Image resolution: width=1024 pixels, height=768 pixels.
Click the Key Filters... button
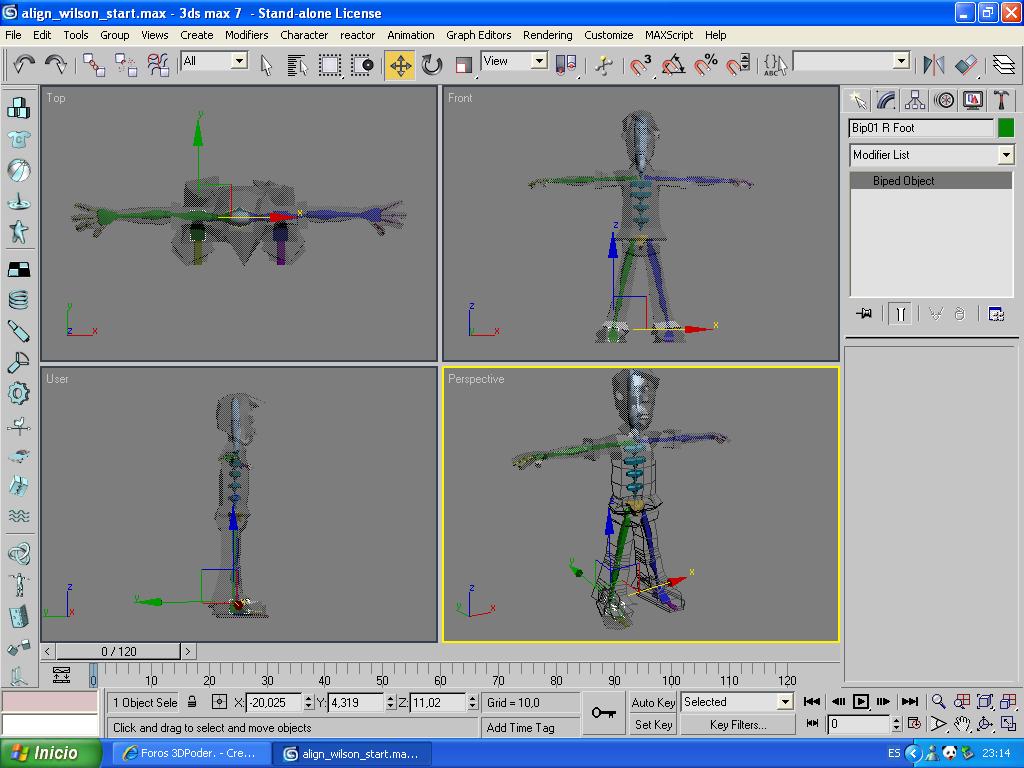737,725
